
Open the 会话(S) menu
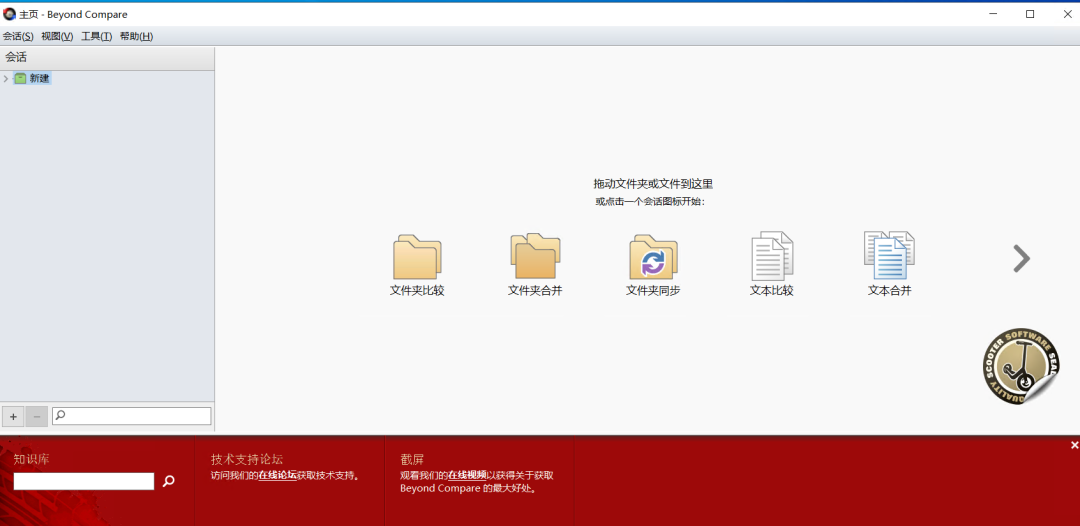pos(18,36)
